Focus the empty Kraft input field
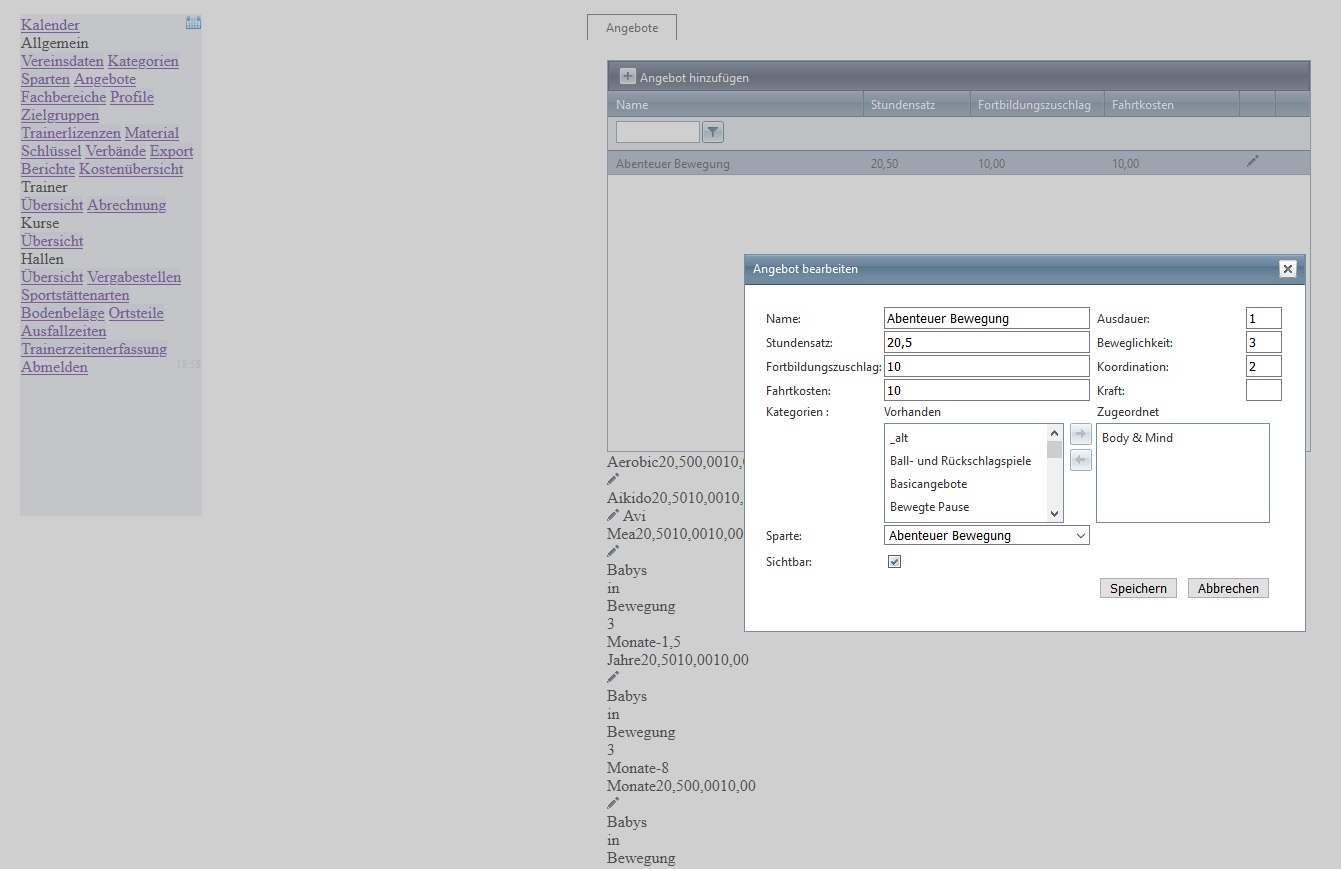This screenshot has height=869, width=1341. [1264, 390]
